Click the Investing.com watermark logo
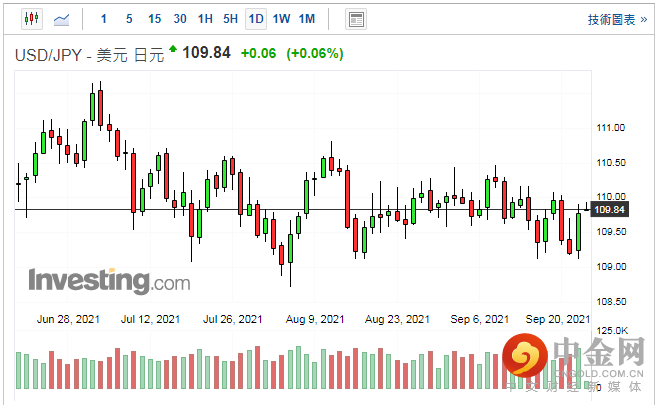Screen dimensions: 659x405 pos(108,281)
